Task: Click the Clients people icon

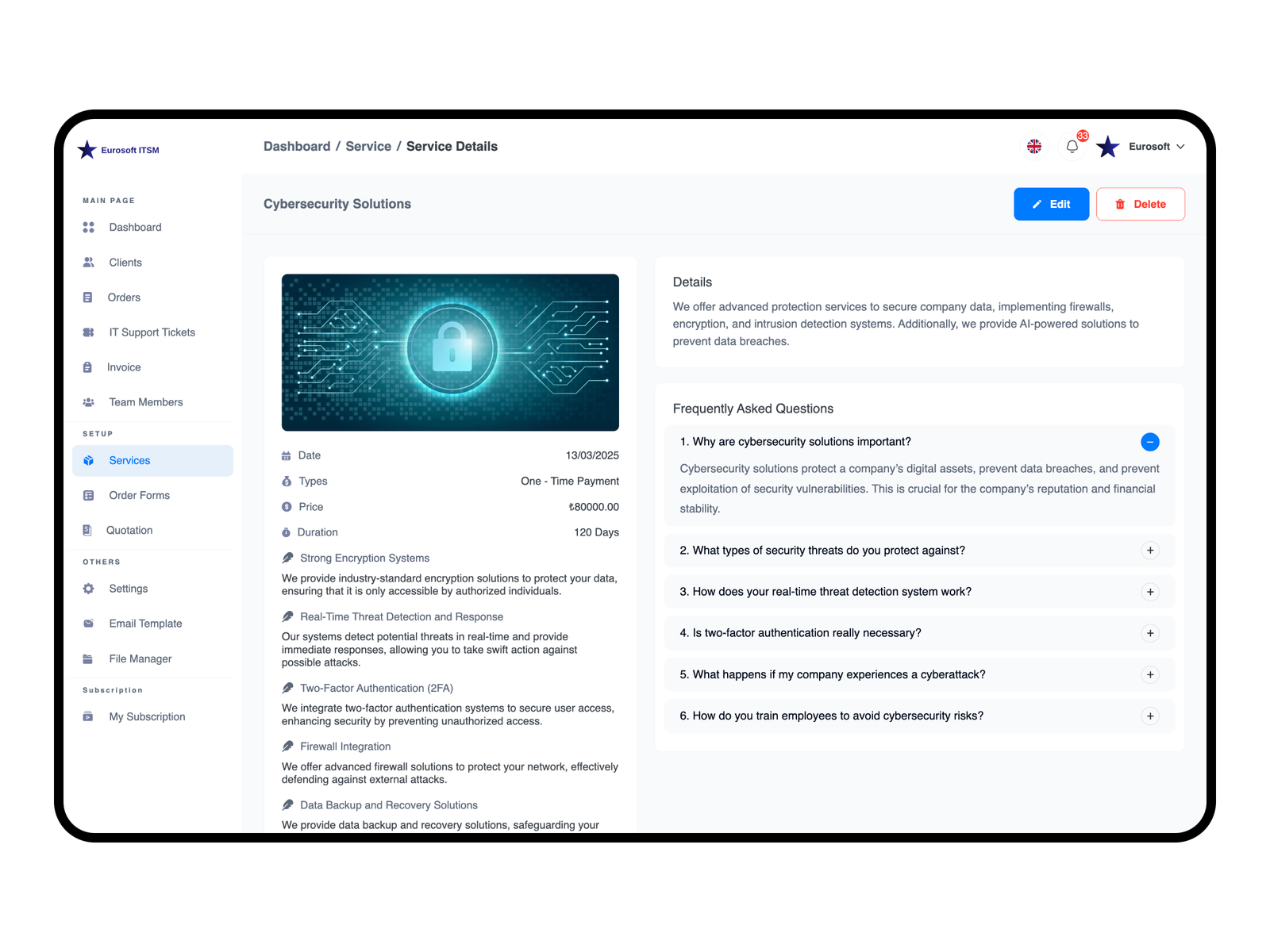Action: coord(89,263)
